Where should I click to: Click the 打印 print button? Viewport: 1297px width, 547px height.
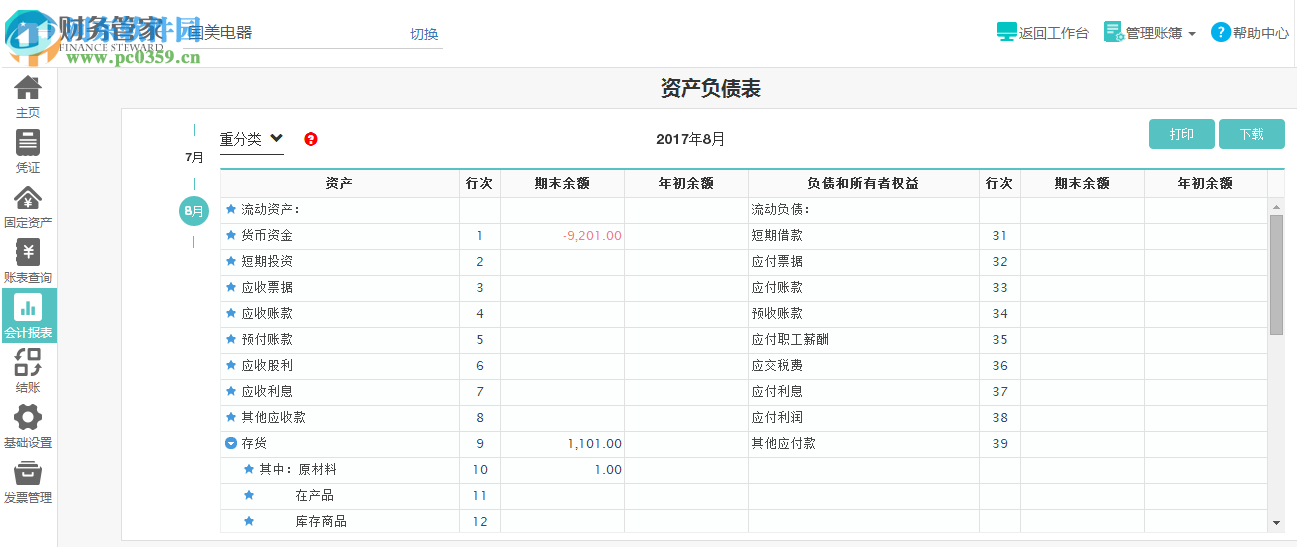click(x=1182, y=134)
